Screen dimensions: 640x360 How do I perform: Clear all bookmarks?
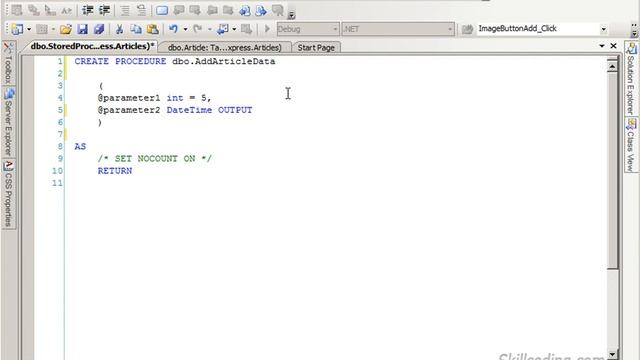(278, 10)
